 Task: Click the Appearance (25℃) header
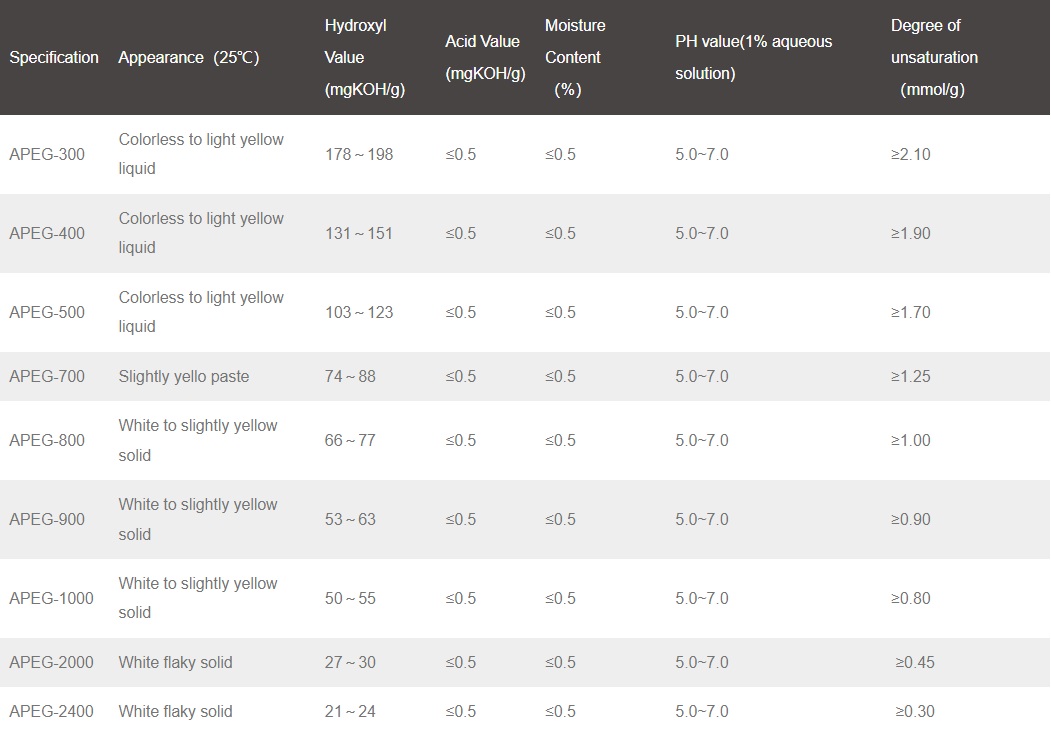pos(188,58)
